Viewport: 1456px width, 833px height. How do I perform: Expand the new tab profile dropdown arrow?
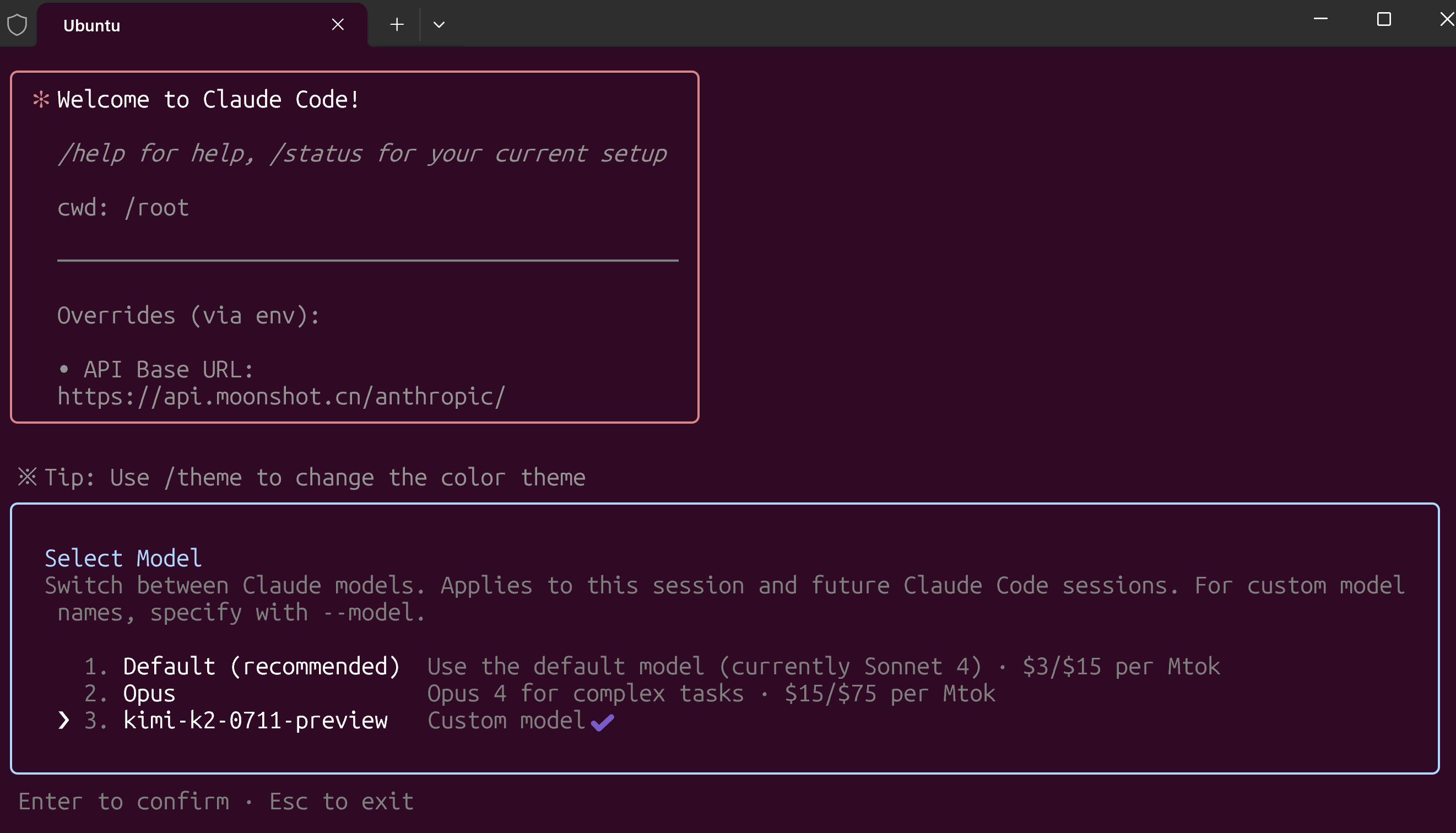(x=439, y=25)
